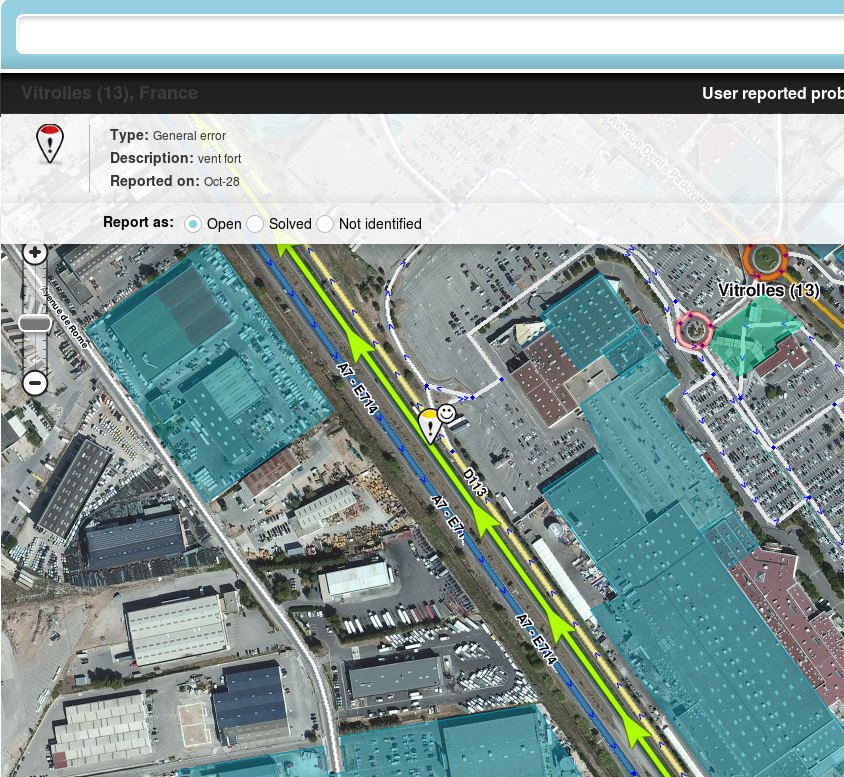Click the Vitrolles (13) city label on map
The image size is (844, 777).
pyautogui.click(x=768, y=291)
